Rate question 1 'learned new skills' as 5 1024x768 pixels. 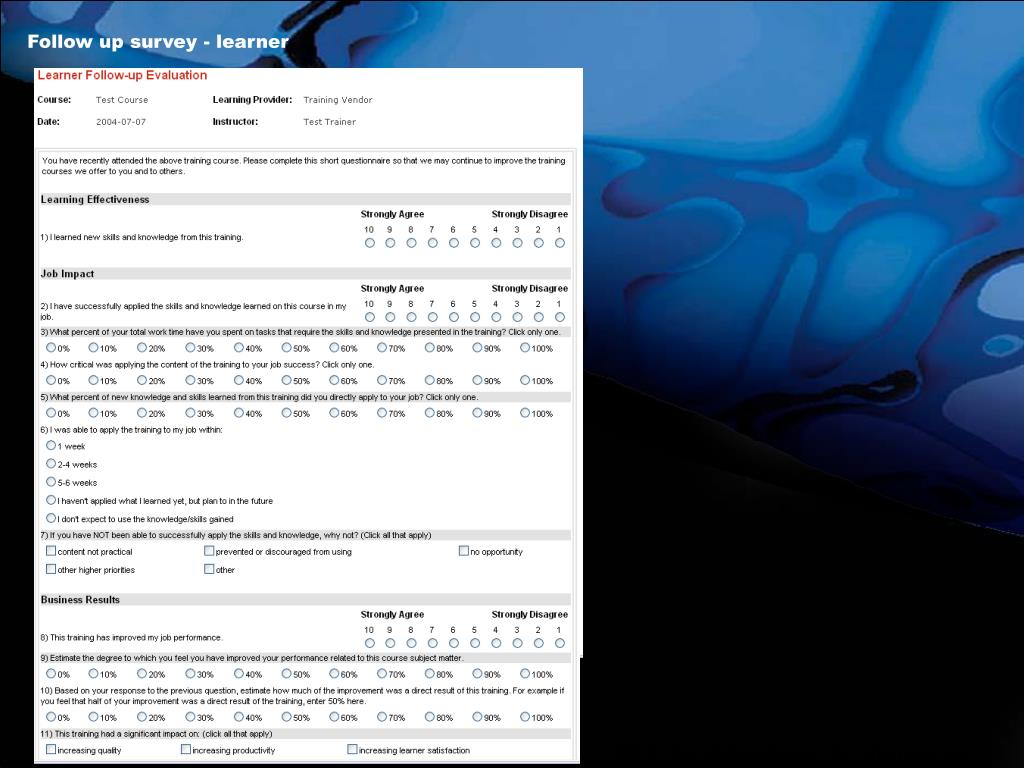coord(475,243)
